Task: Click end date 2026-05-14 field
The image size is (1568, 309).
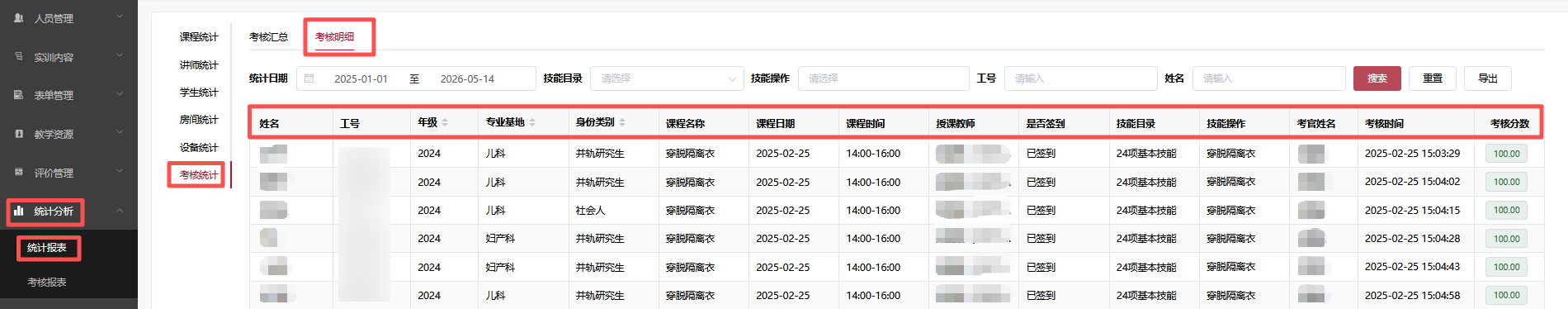Action: click(467, 79)
